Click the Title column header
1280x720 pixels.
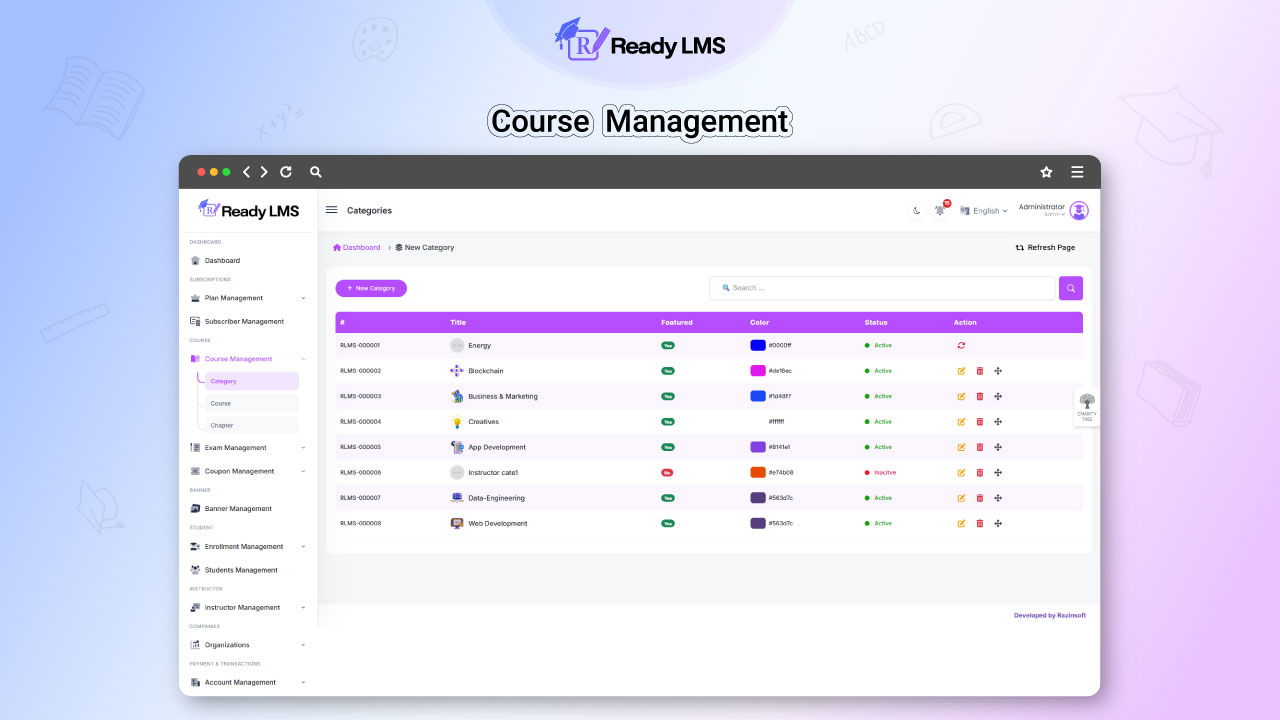point(458,323)
